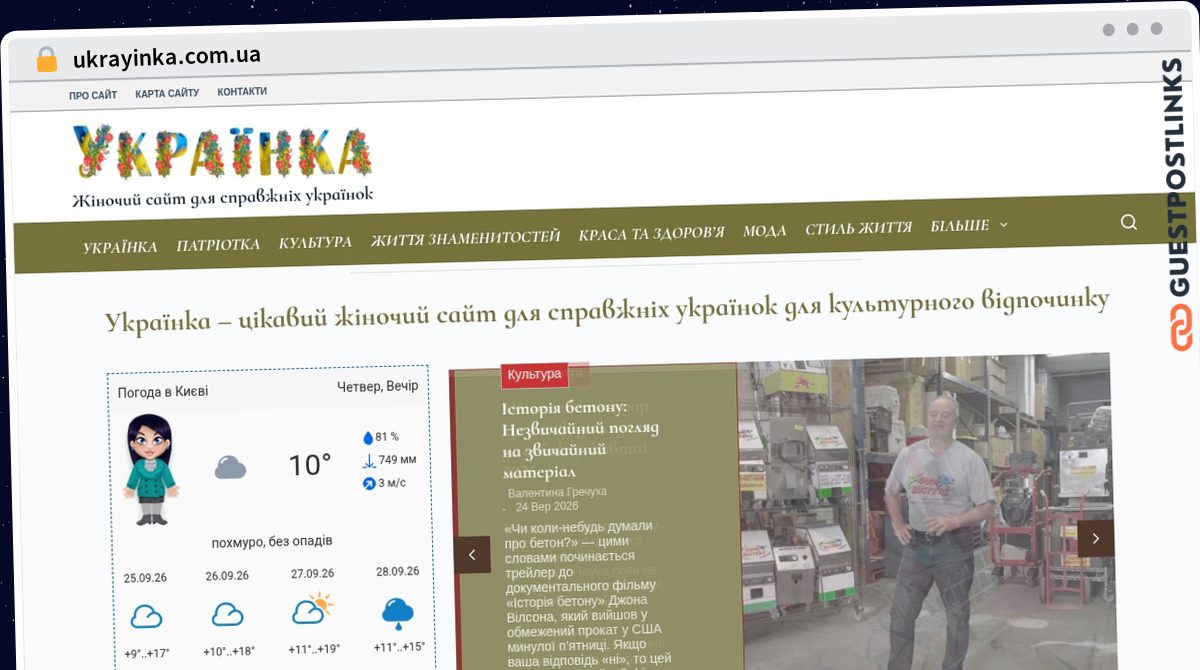Click author name Валентина Гречуха
Screen dimensions: 1200x670
point(557,492)
